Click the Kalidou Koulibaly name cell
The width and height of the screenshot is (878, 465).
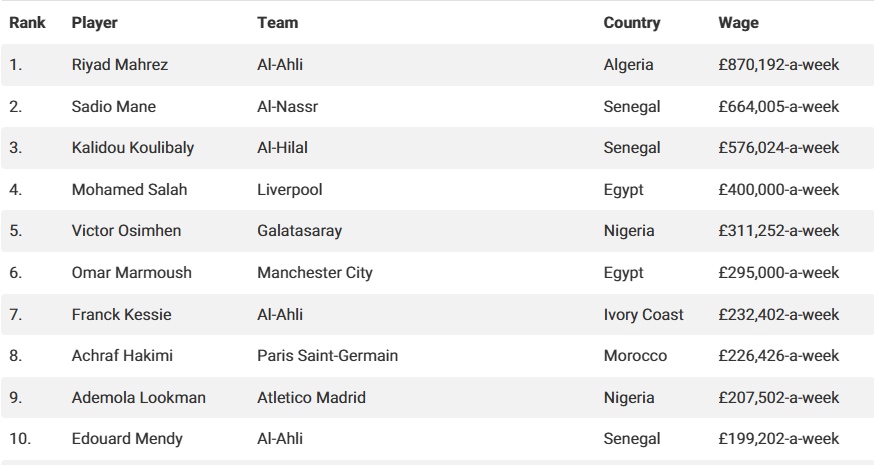click(x=133, y=148)
